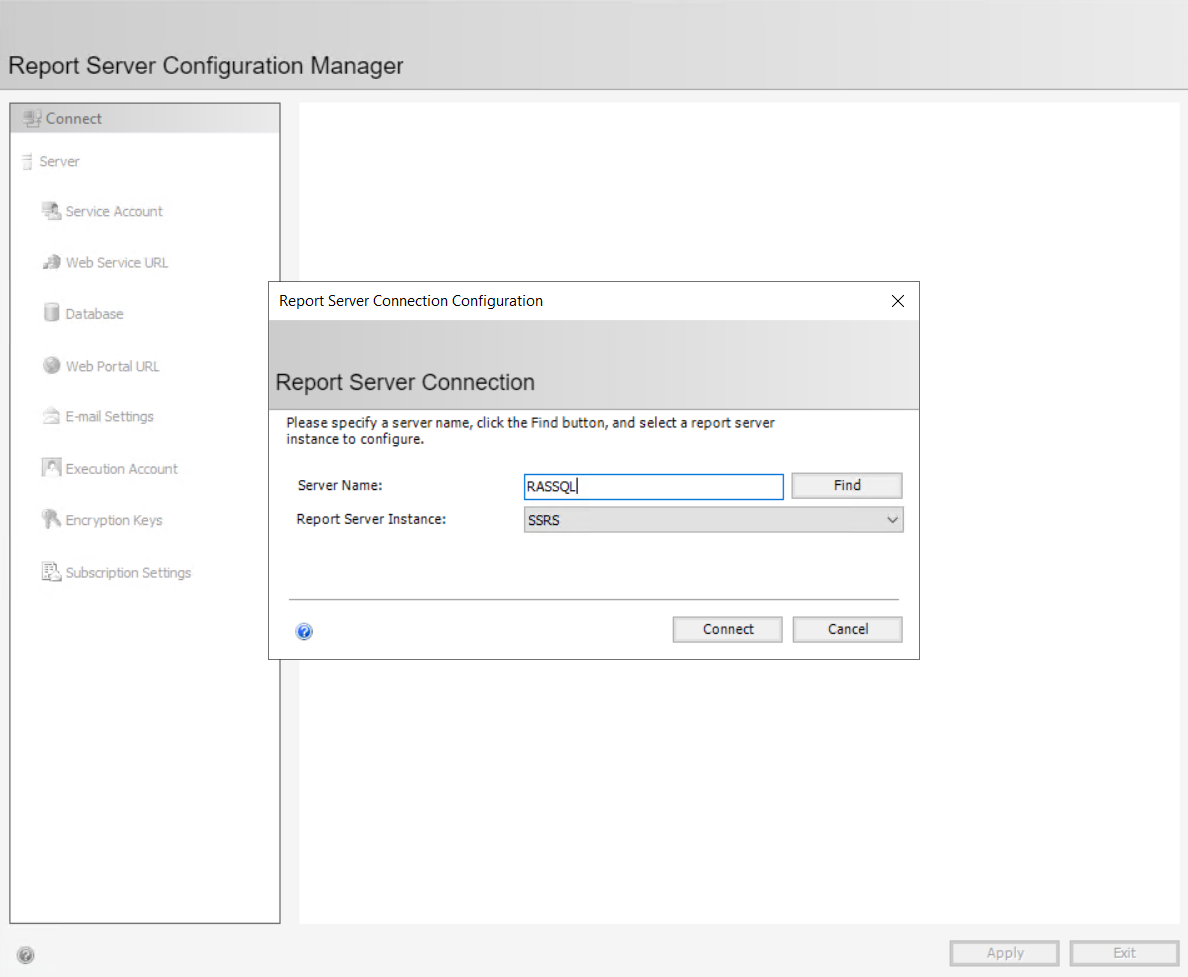1188x977 pixels.
Task: Select the Server node in navigation tree
Action: (59, 161)
